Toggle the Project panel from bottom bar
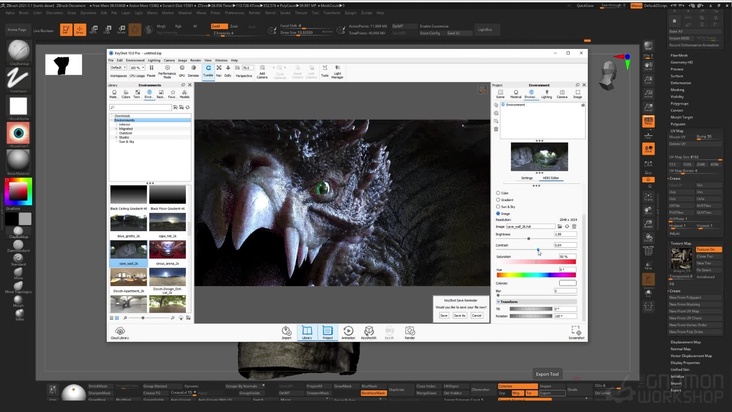This screenshot has width=732, height=412. (x=328, y=332)
